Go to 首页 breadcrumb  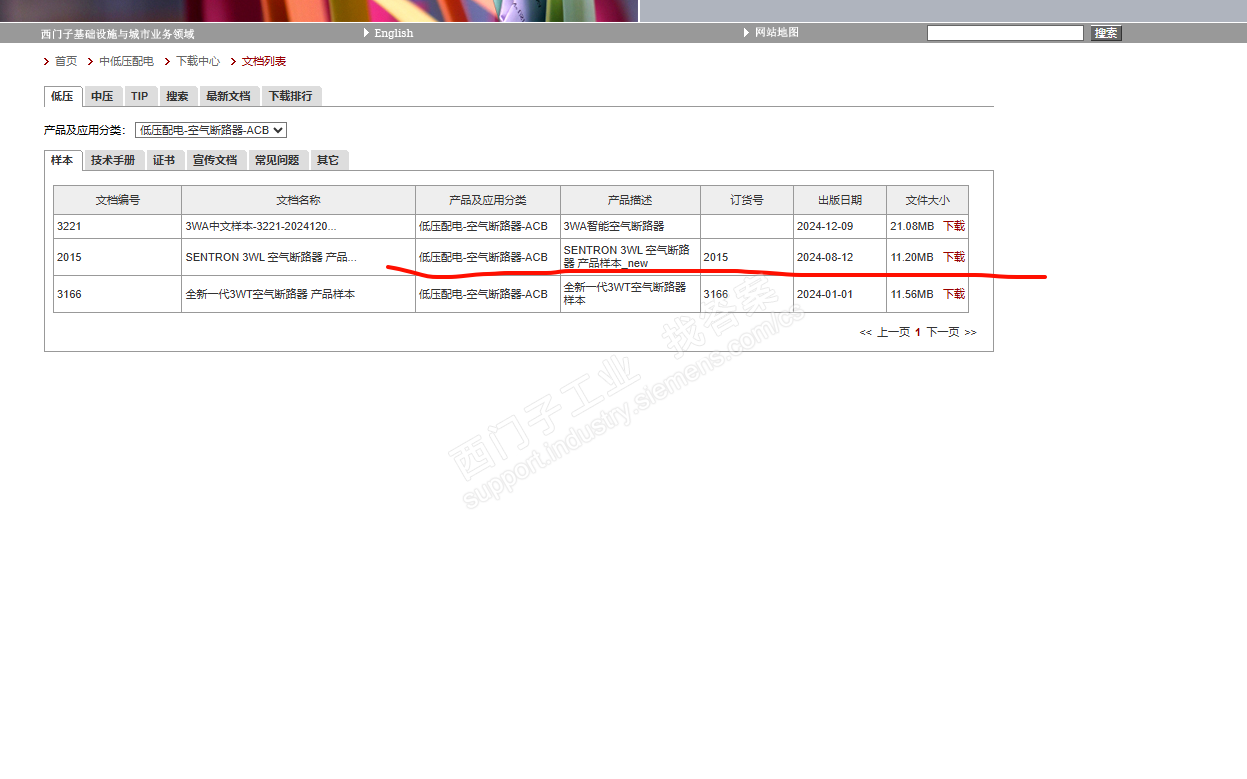pos(66,61)
